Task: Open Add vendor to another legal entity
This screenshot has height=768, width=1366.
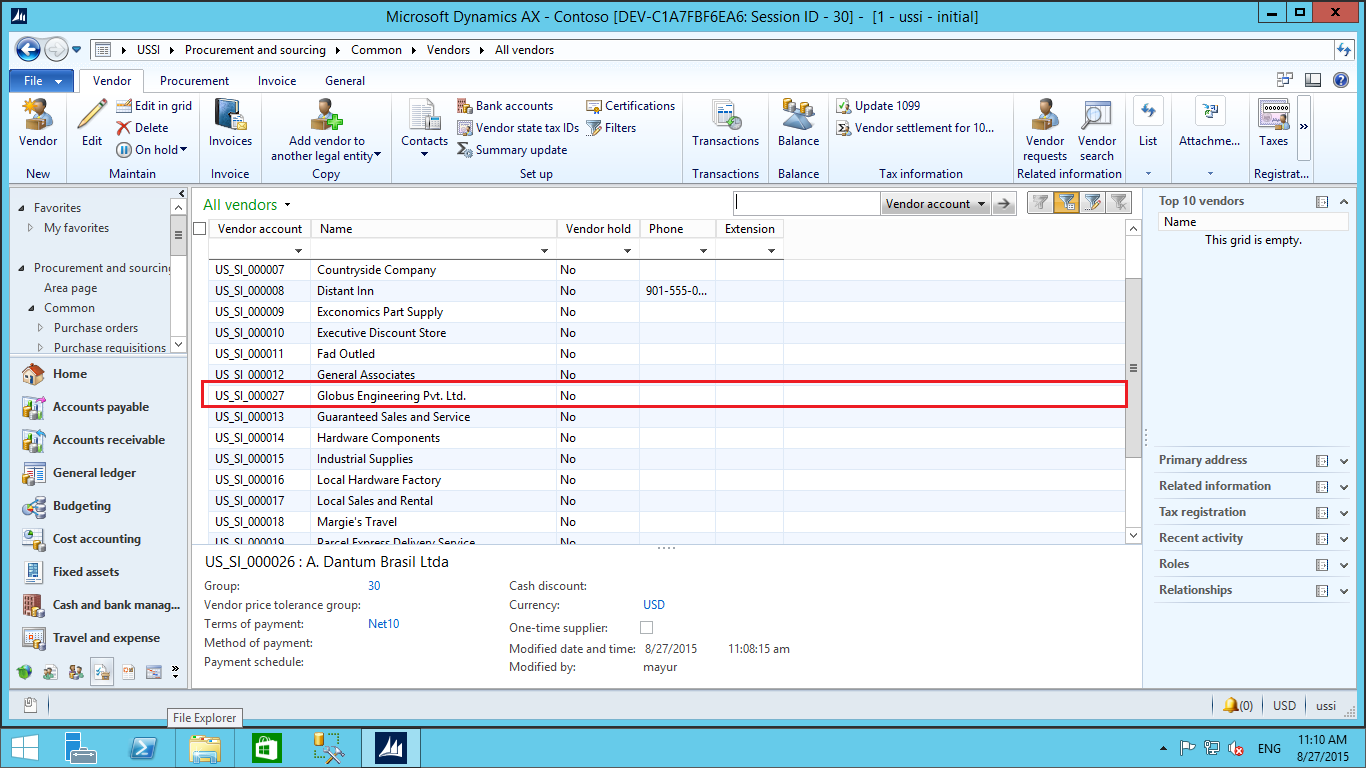Action: pyautogui.click(x=326, y=128)
